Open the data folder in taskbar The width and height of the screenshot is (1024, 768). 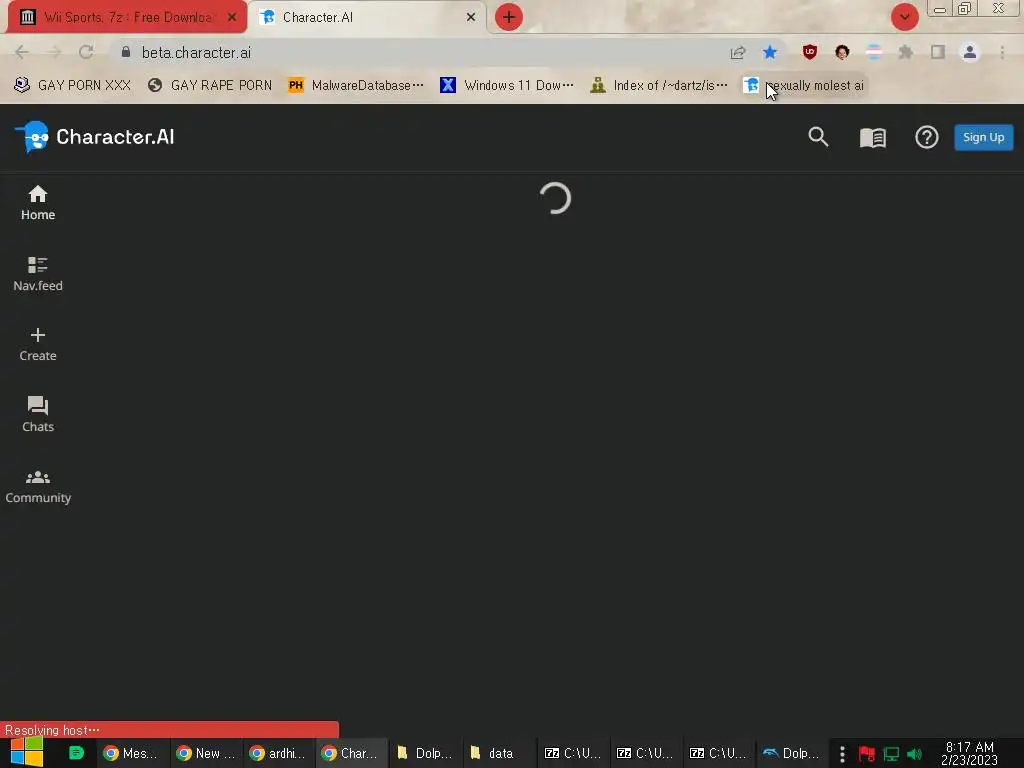(x=498, y=753)
